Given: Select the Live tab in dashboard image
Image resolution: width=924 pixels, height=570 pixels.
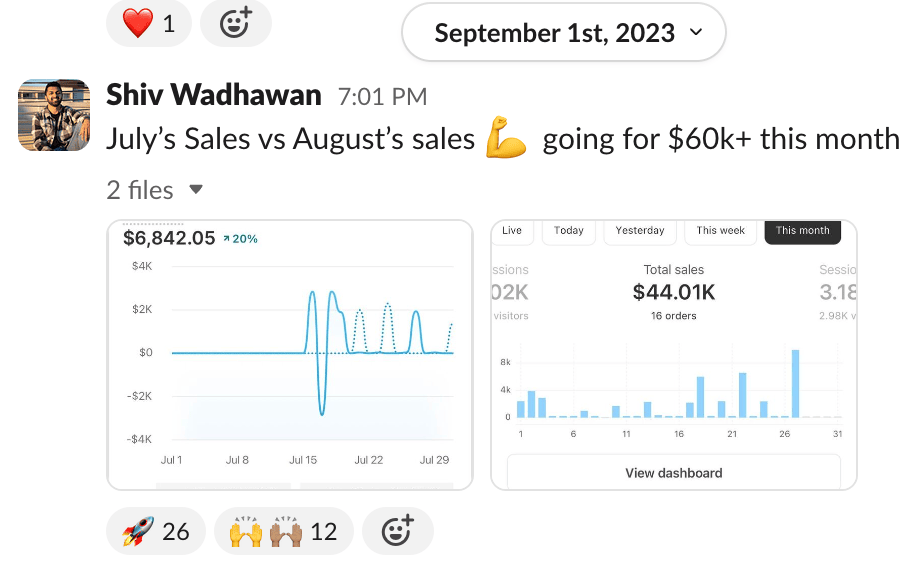Looking at the screenshot, I should 512,231.
